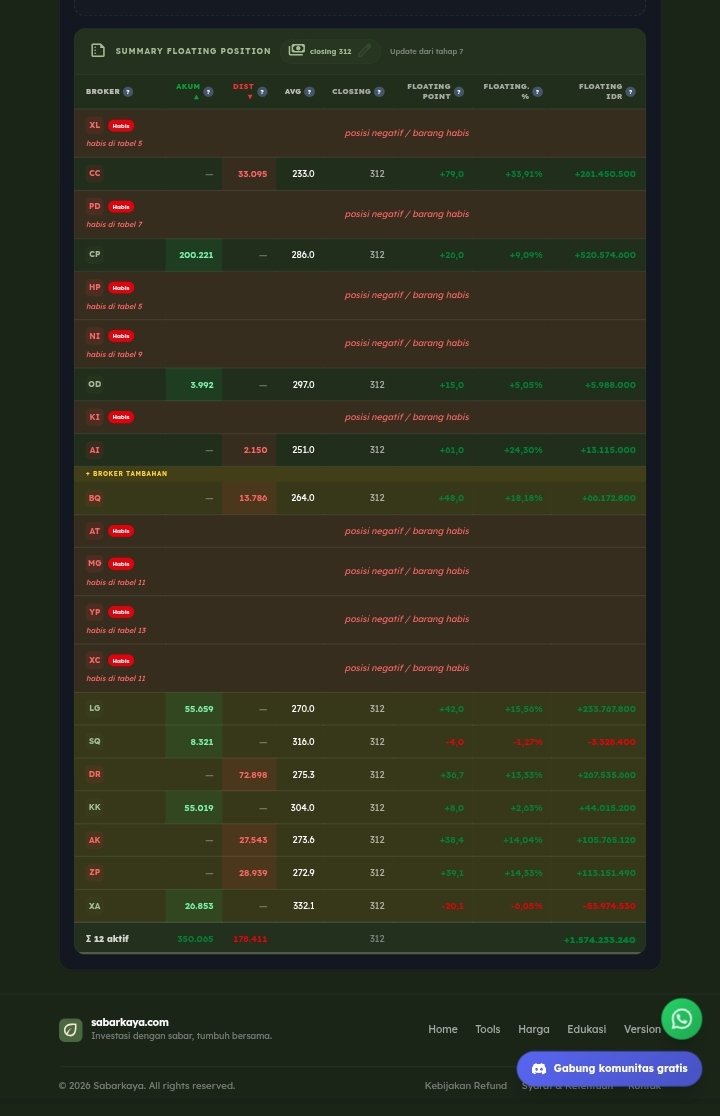Select broker code CC in table
The height and width of the screenshot is (1116, 720).
(x=95, y=173)
